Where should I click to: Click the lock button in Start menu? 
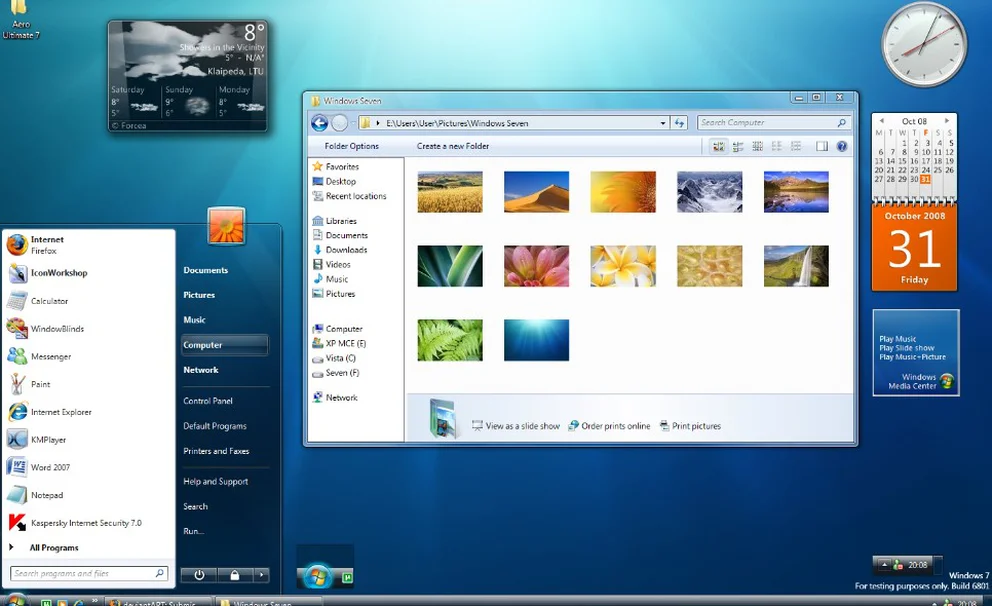tap(234, 575)
